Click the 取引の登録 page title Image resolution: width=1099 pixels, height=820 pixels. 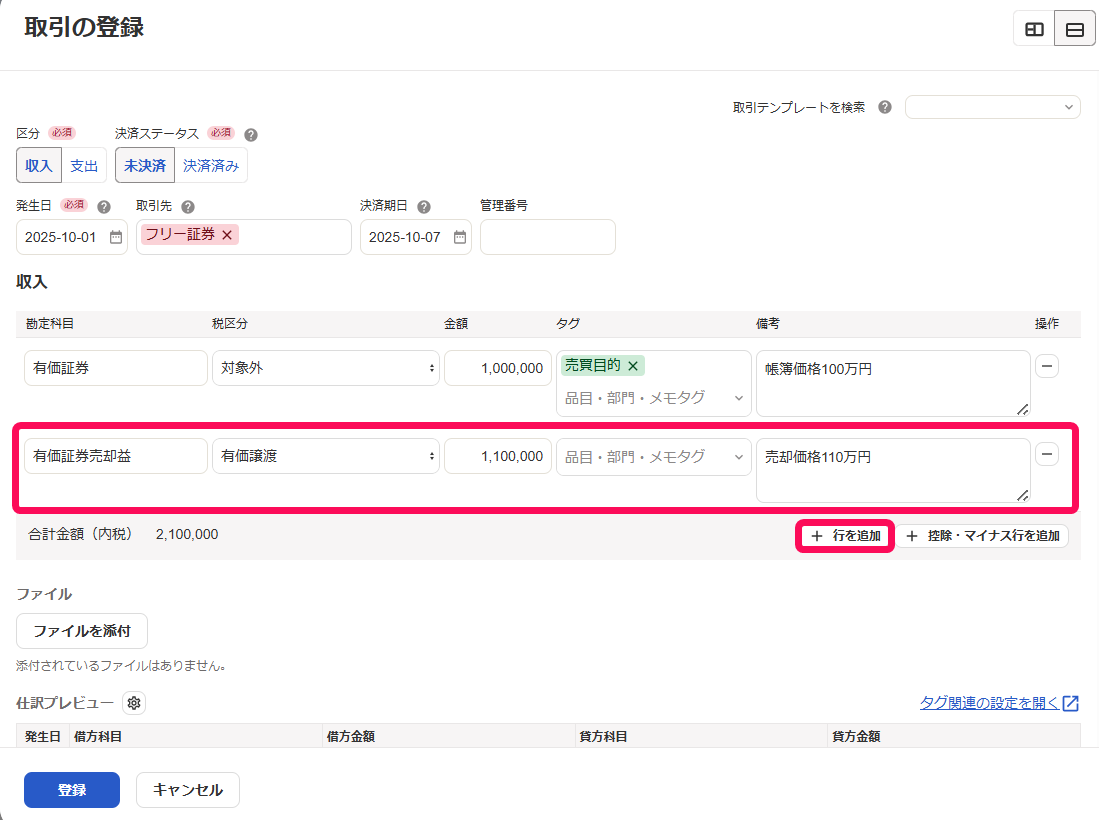click(x=84, y=27)
